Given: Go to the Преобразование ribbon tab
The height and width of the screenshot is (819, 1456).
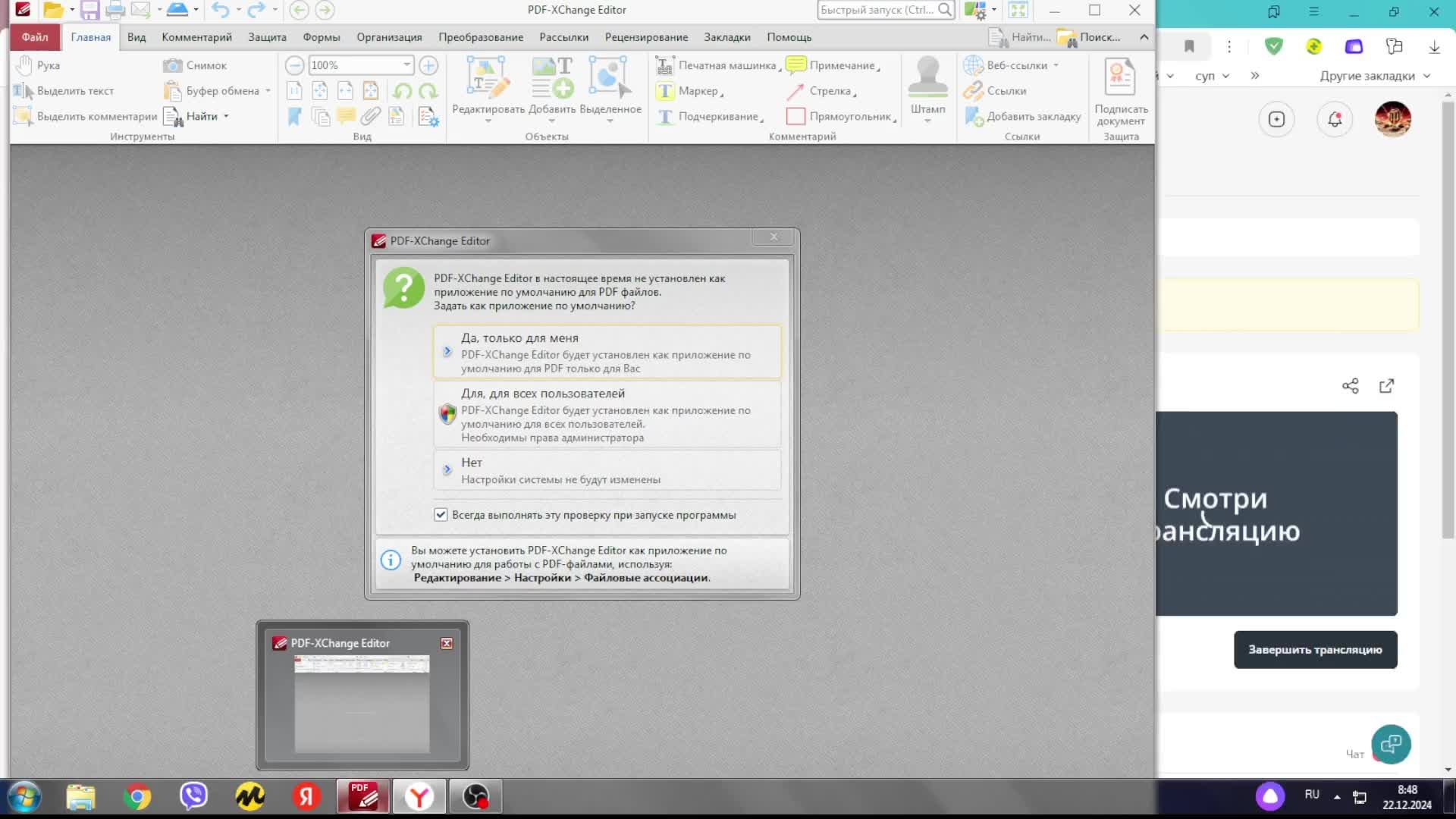Looking at the screenshot, I should point(481,36).
